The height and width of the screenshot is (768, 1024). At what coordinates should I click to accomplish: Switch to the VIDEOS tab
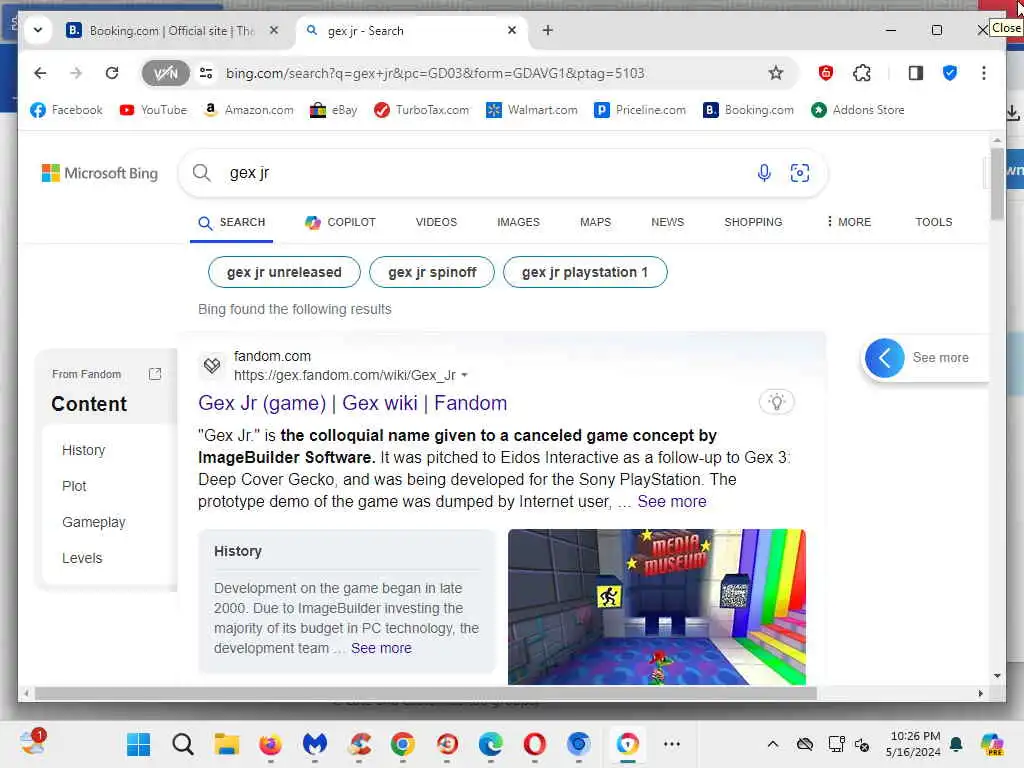[x=436, y=222]
